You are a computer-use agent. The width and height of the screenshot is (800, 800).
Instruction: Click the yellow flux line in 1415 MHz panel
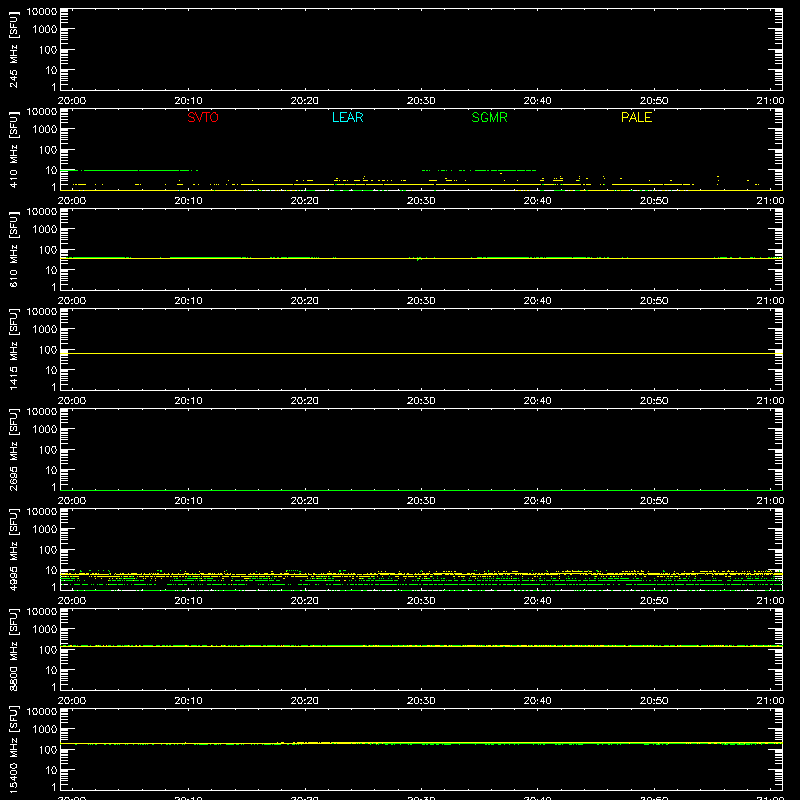tap(421, 353)
